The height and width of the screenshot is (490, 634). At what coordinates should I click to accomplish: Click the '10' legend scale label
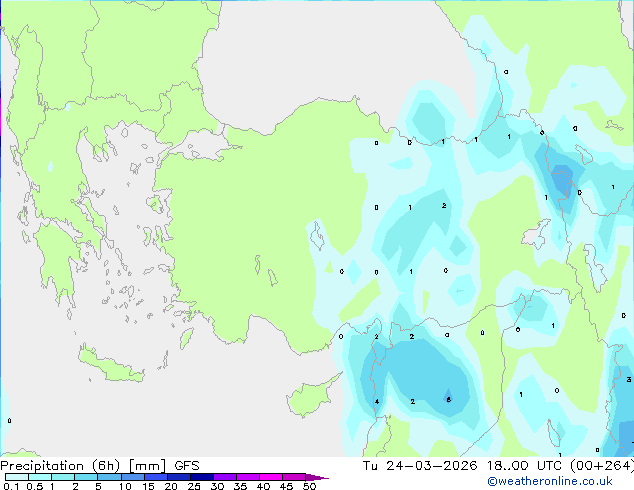point(125,486)
